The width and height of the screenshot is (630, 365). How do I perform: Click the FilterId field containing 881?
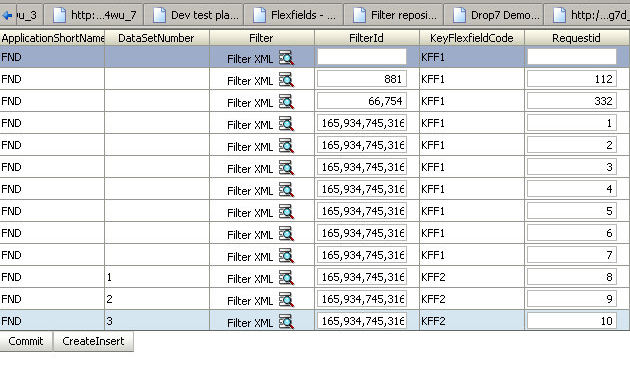coord(362,79)
